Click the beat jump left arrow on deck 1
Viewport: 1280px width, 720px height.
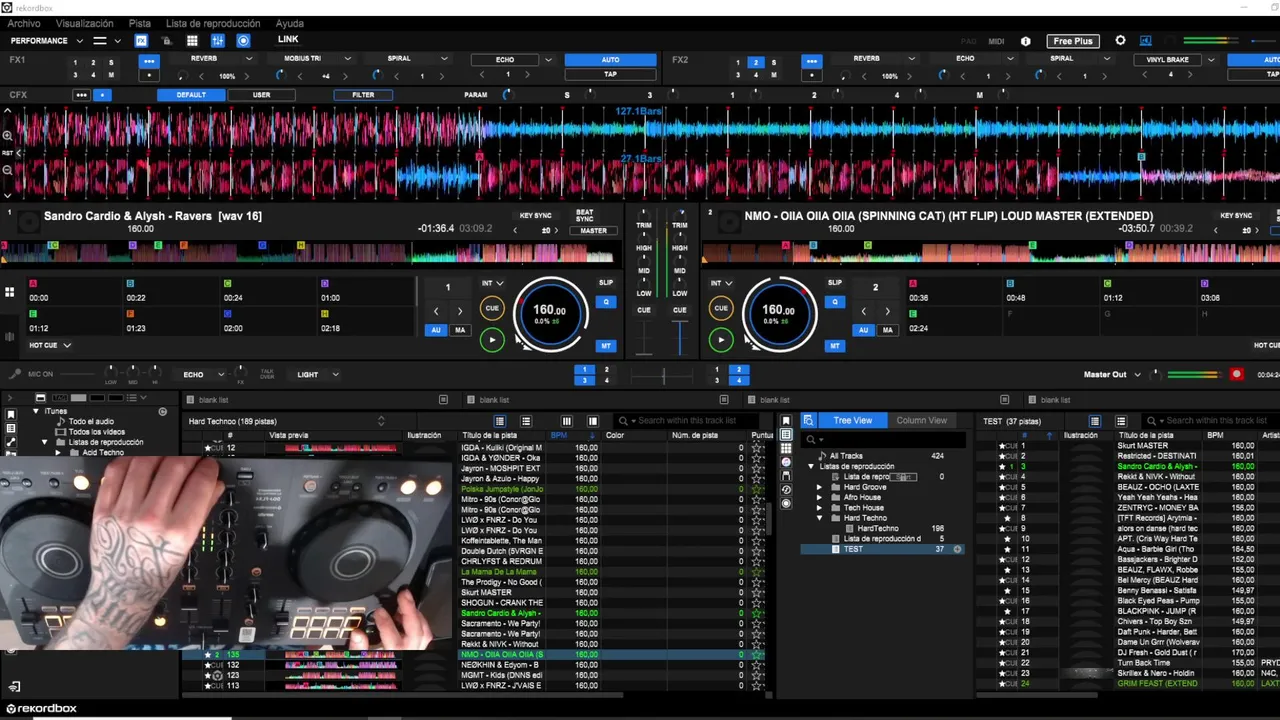coord(436,312)
